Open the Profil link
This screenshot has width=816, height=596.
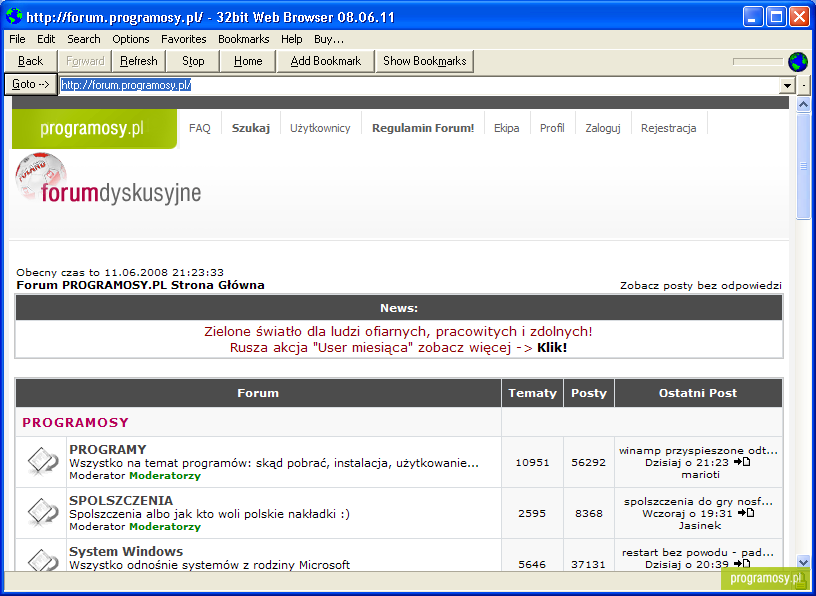[552, 128]
